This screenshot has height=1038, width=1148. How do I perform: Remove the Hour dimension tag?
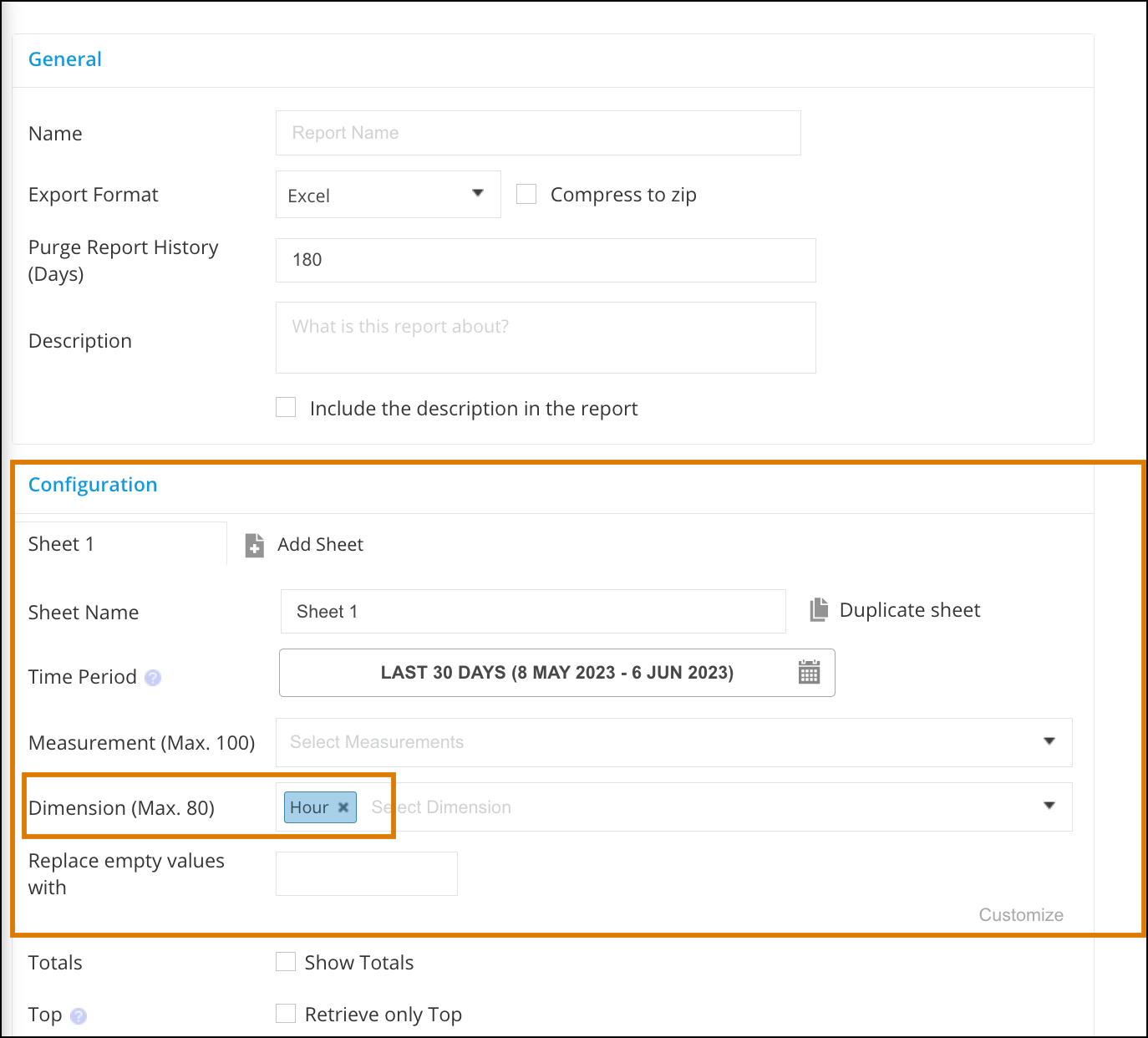point(343,807)
